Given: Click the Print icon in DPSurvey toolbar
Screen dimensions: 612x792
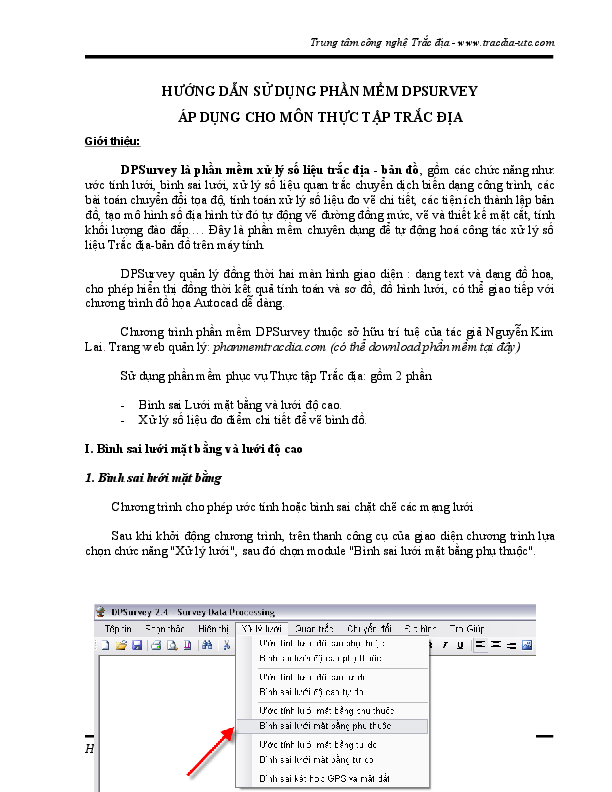Looking at the screenshot, I should coord(157,645).
